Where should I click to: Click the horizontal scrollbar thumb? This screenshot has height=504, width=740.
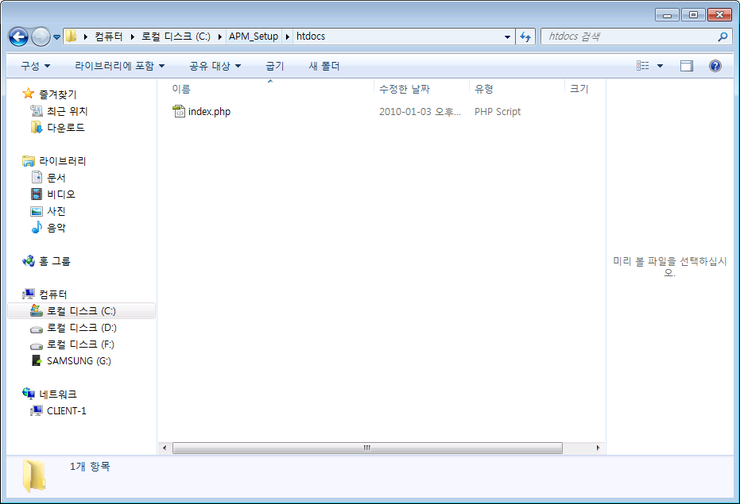(368, 447)
